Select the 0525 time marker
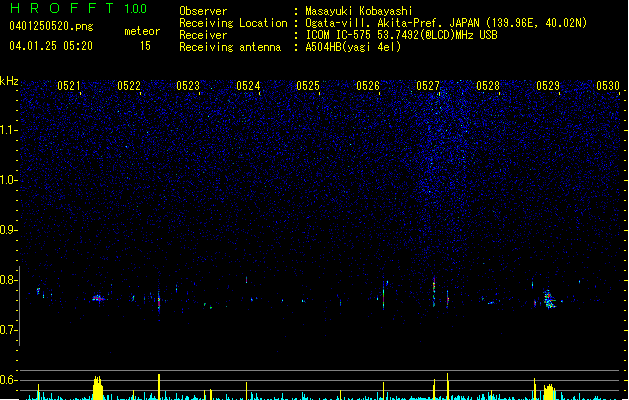The image size is (629, 400). coord(308,86)
